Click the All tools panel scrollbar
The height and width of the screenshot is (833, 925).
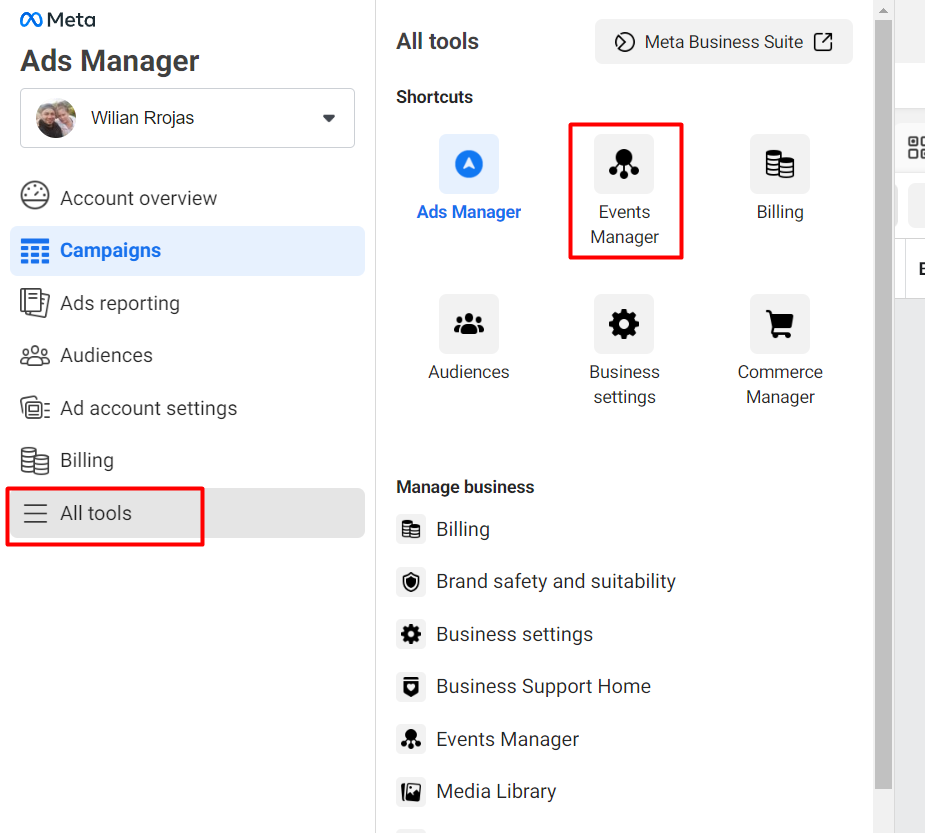point(883,405)
